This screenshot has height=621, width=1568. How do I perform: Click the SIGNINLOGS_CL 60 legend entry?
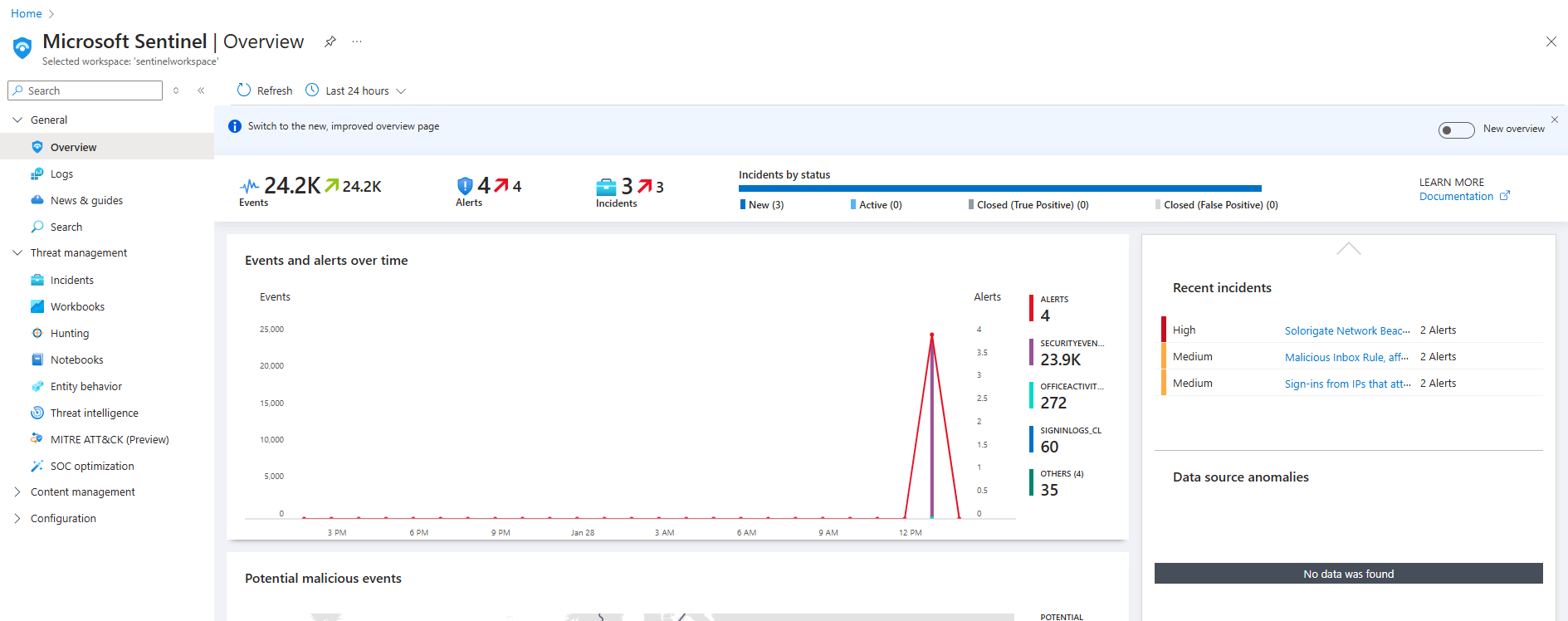point(1066,439)
